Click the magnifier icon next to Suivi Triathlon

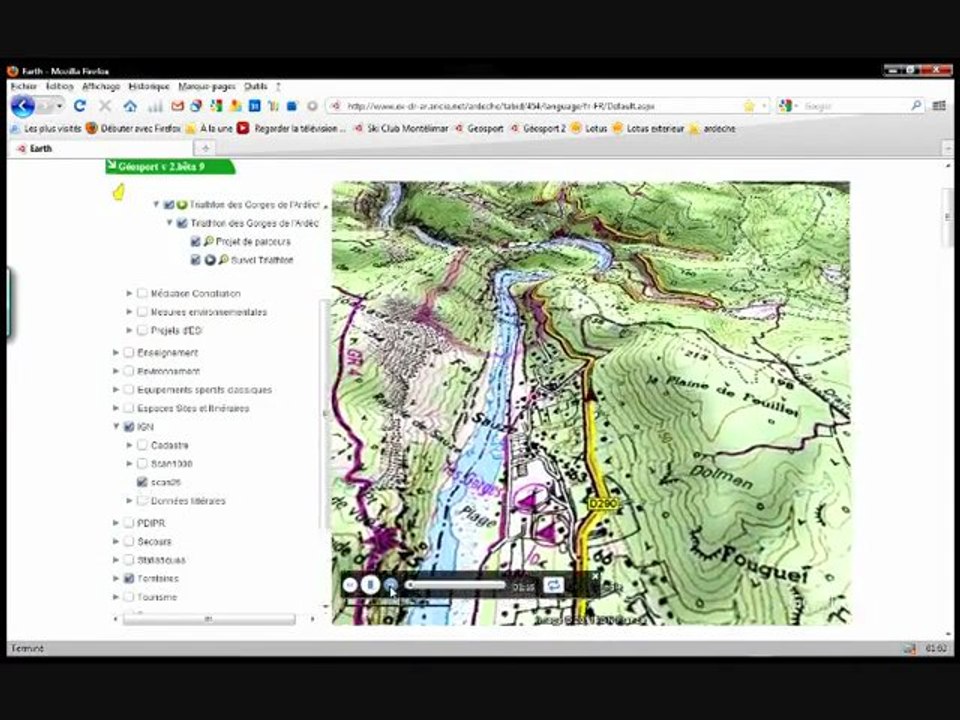pyautogui.click(x=223, y=260)
